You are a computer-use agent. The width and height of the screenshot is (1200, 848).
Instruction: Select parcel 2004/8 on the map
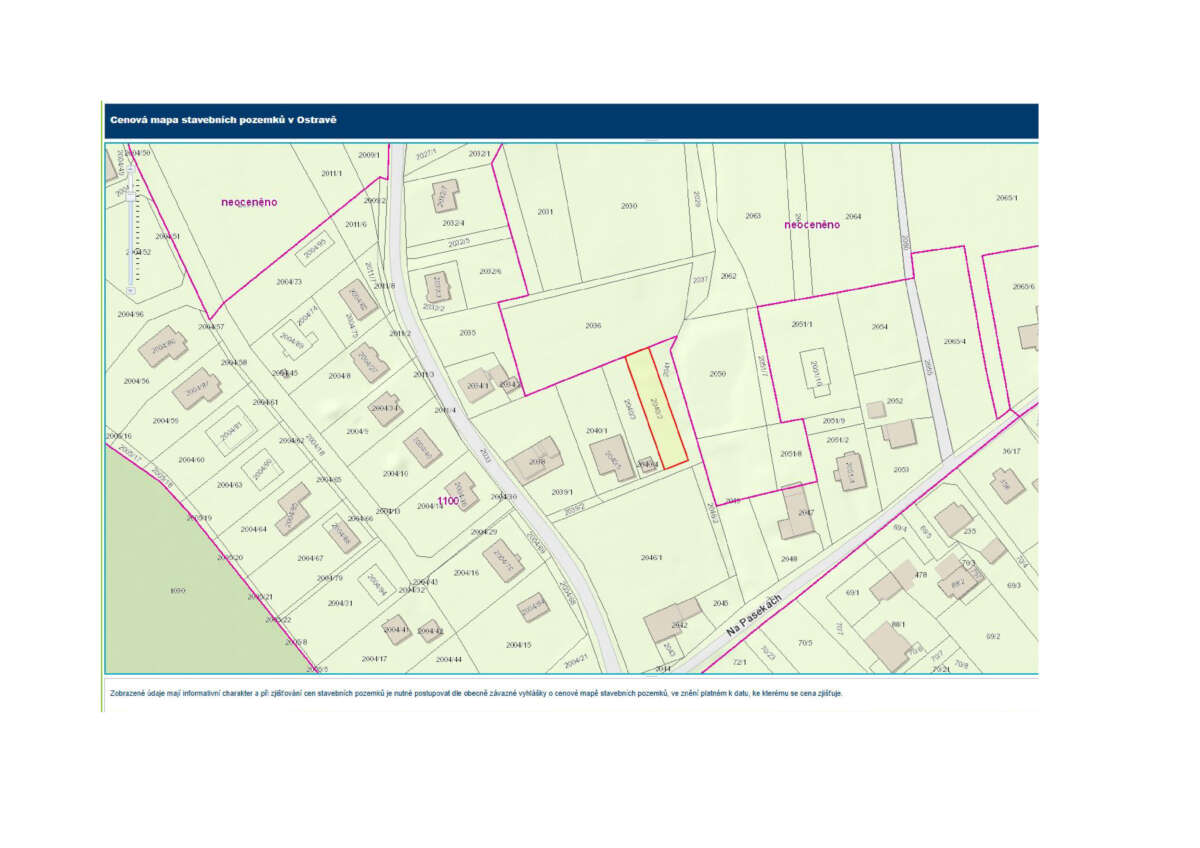click(x=340, y=375)
